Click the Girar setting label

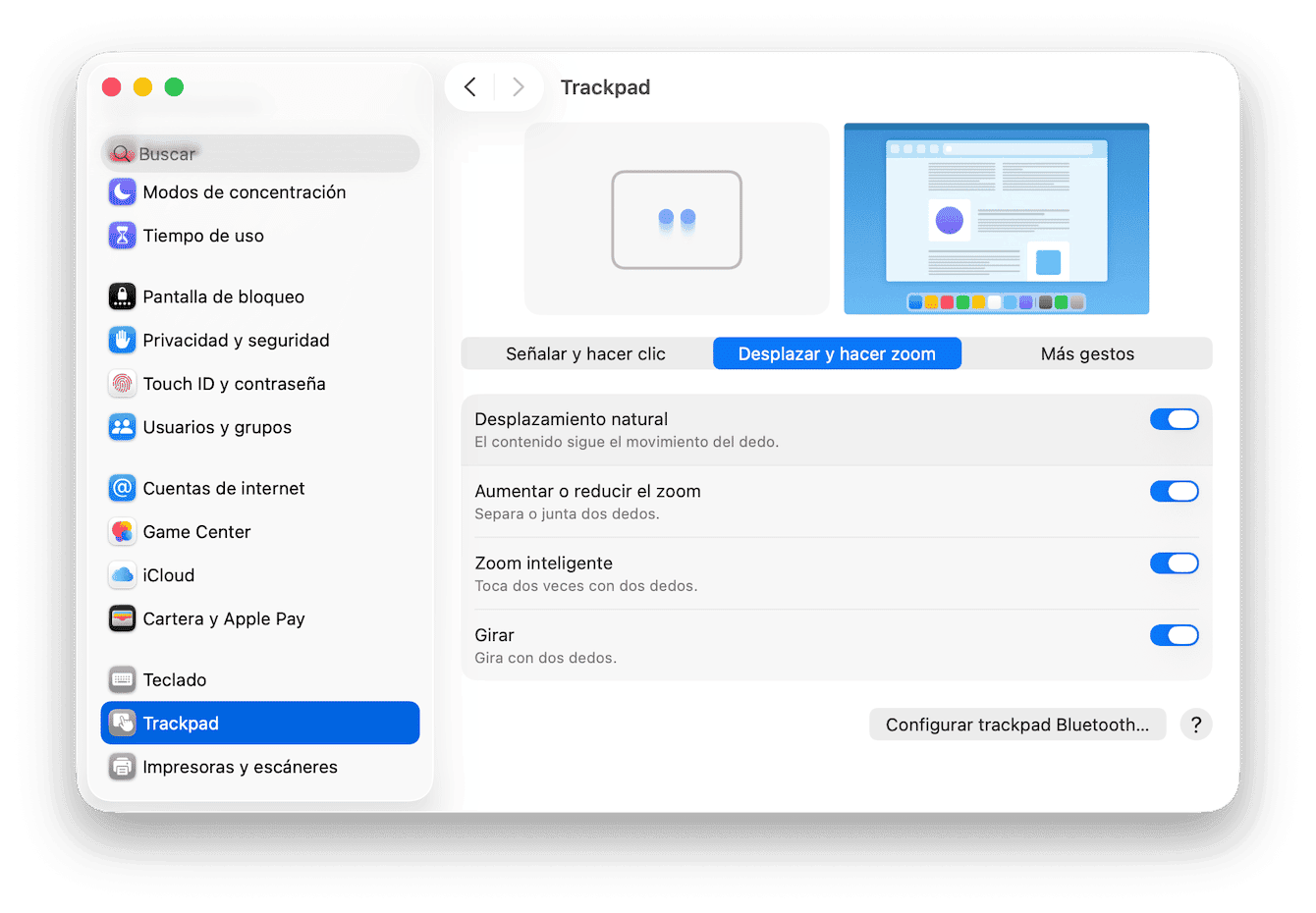[495, 635]
